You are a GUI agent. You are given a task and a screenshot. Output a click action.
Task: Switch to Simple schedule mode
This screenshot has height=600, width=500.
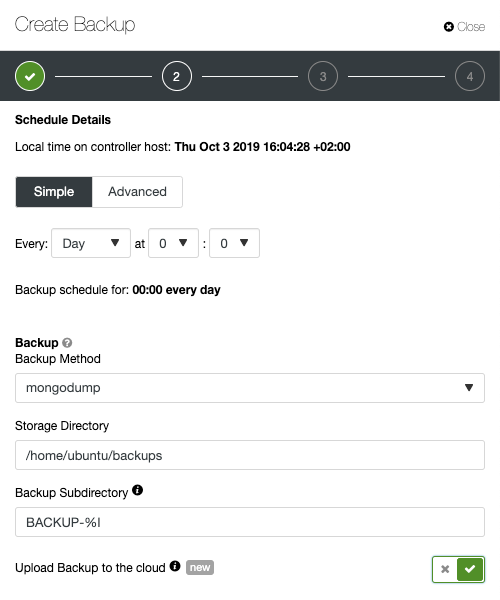coord(54,192)
